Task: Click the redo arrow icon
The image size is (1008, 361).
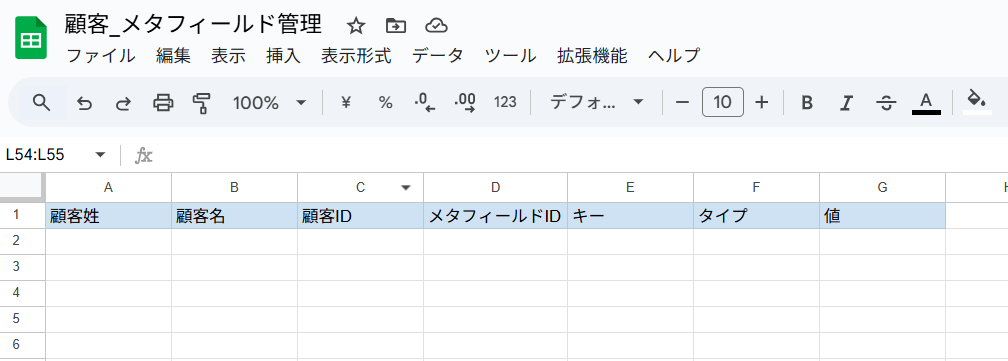Action: coord(123,103)
